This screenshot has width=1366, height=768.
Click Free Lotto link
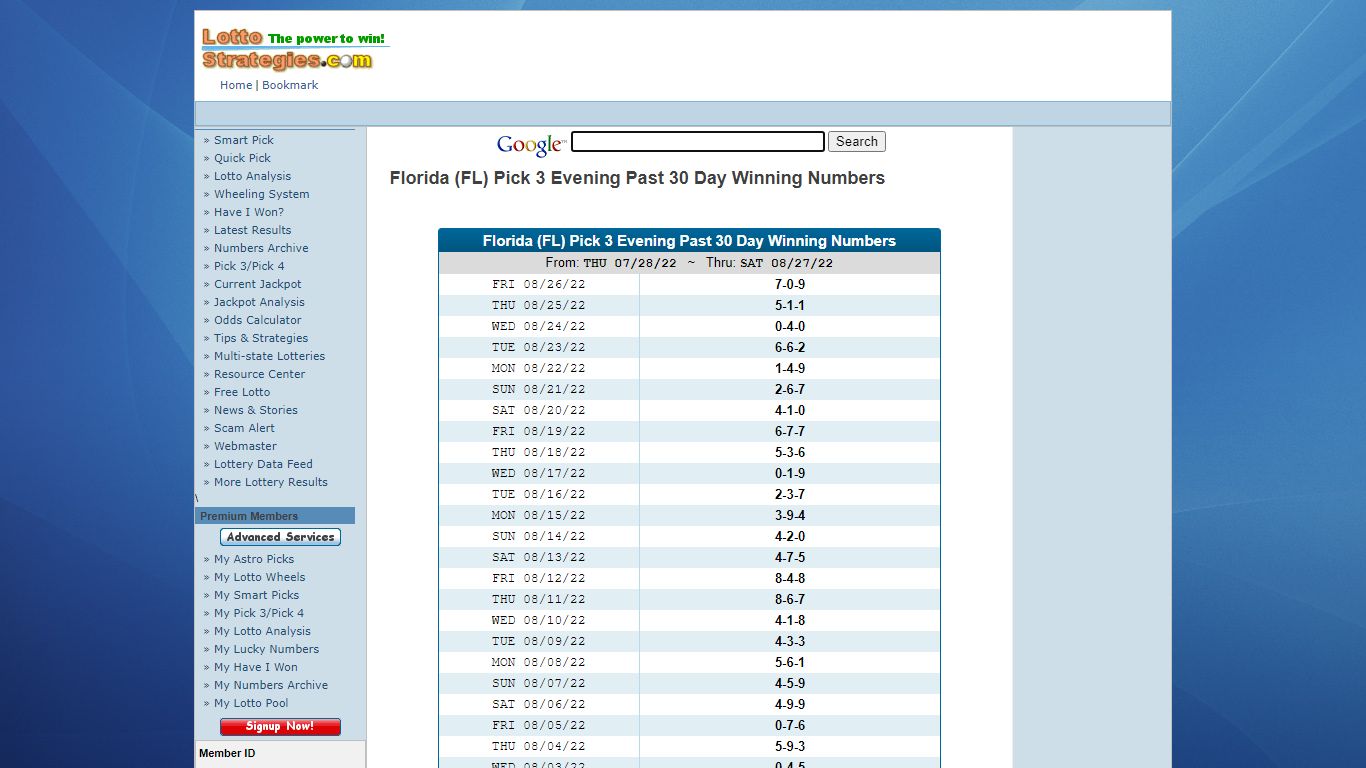point(242,392)
